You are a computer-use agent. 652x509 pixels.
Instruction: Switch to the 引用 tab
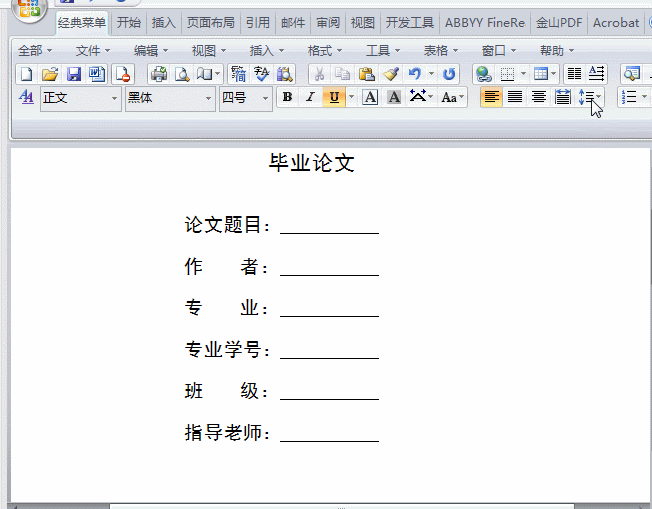coord(257,22)
